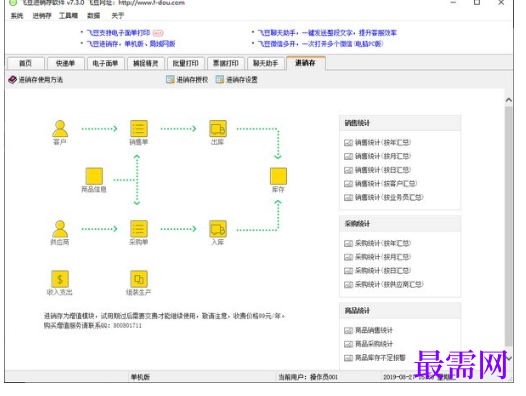The height and width of the screenshot is (396, 526).
Task: Open chart icon for 商品库存不足报警
Action: [x=349, y=358]
